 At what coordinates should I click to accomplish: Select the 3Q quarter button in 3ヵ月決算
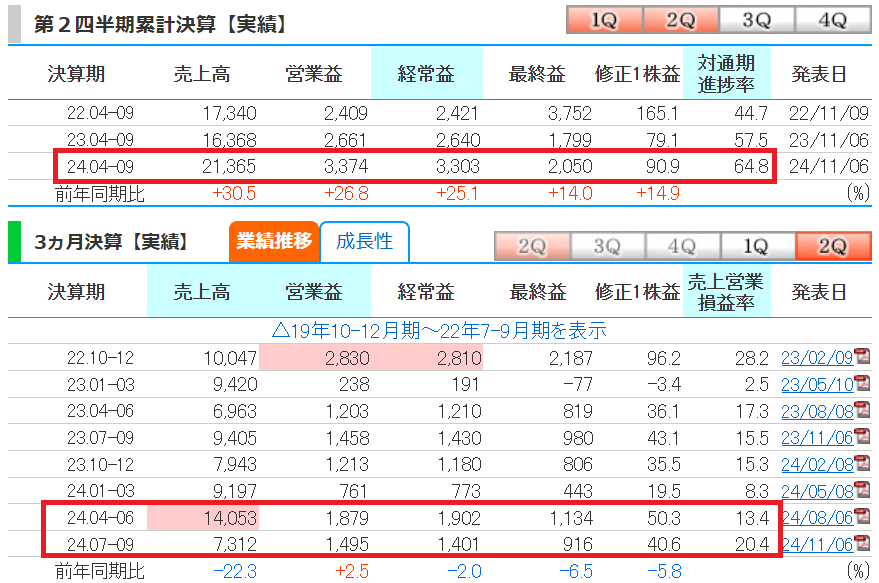click(x=607, y=246)
